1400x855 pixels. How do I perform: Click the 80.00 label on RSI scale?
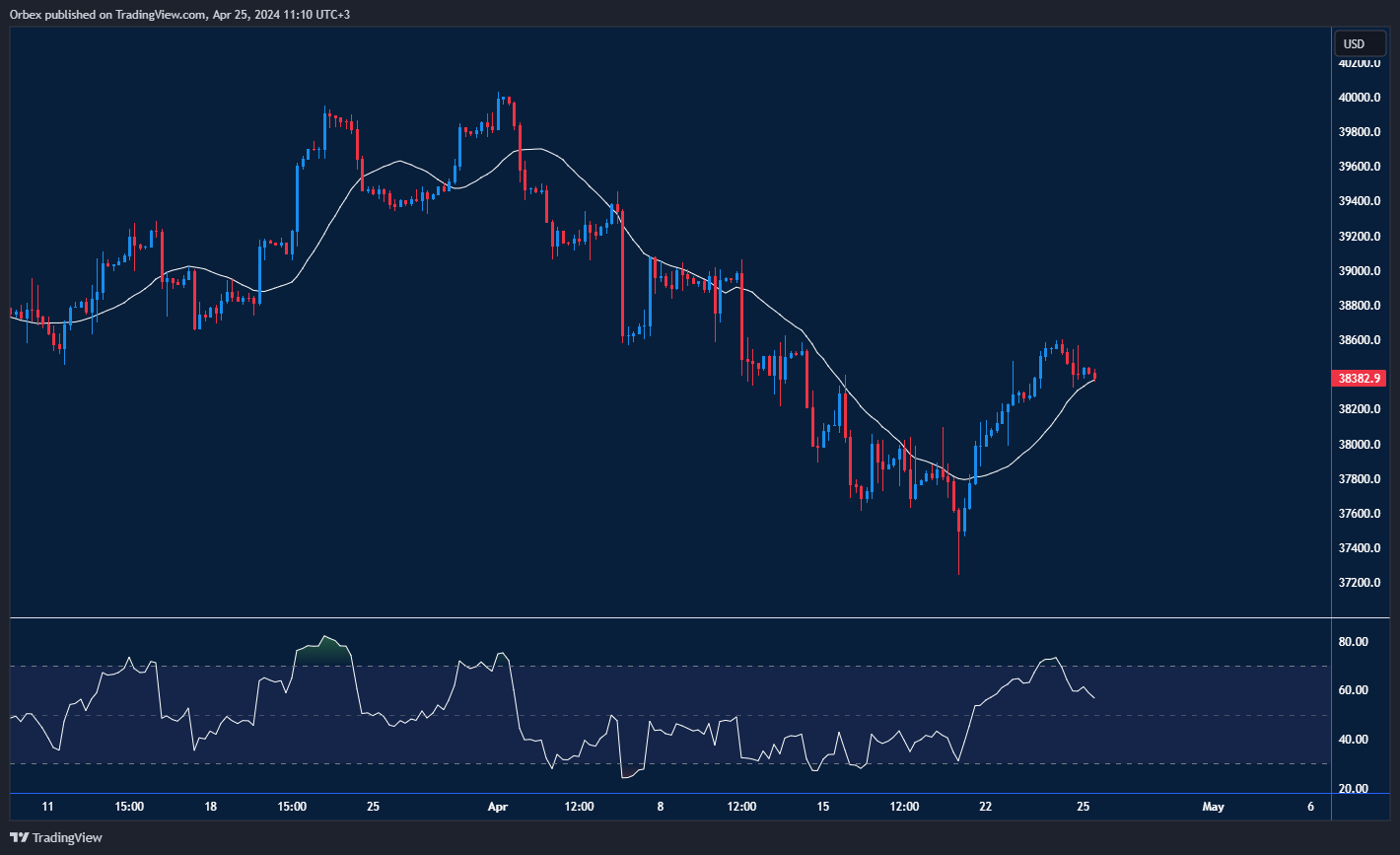click(x=1354, y=641)
